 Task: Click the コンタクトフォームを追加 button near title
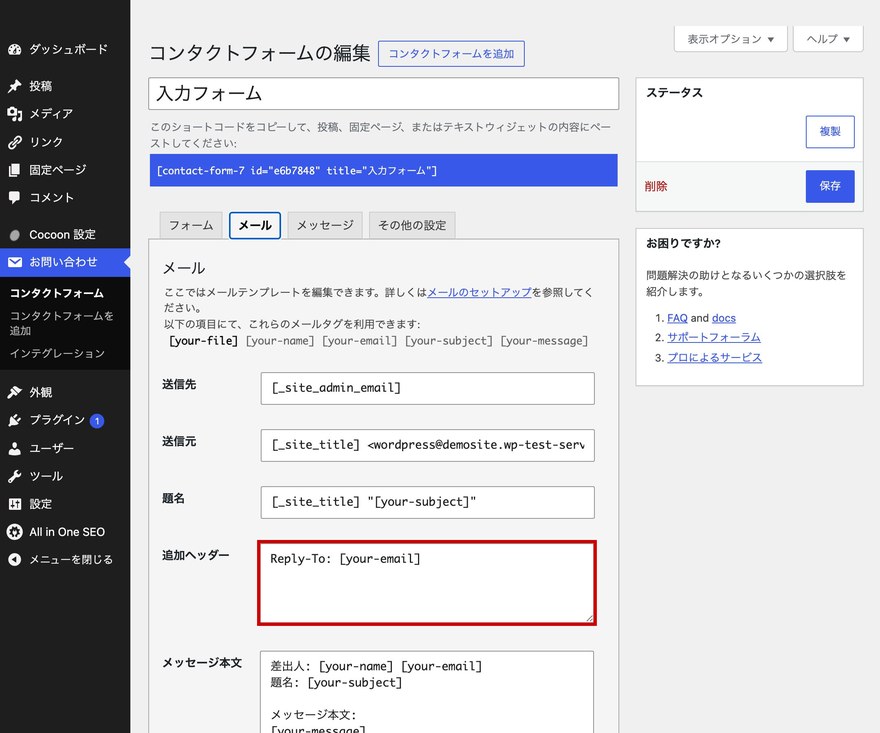pyautogui.click(x=451, y=54)
